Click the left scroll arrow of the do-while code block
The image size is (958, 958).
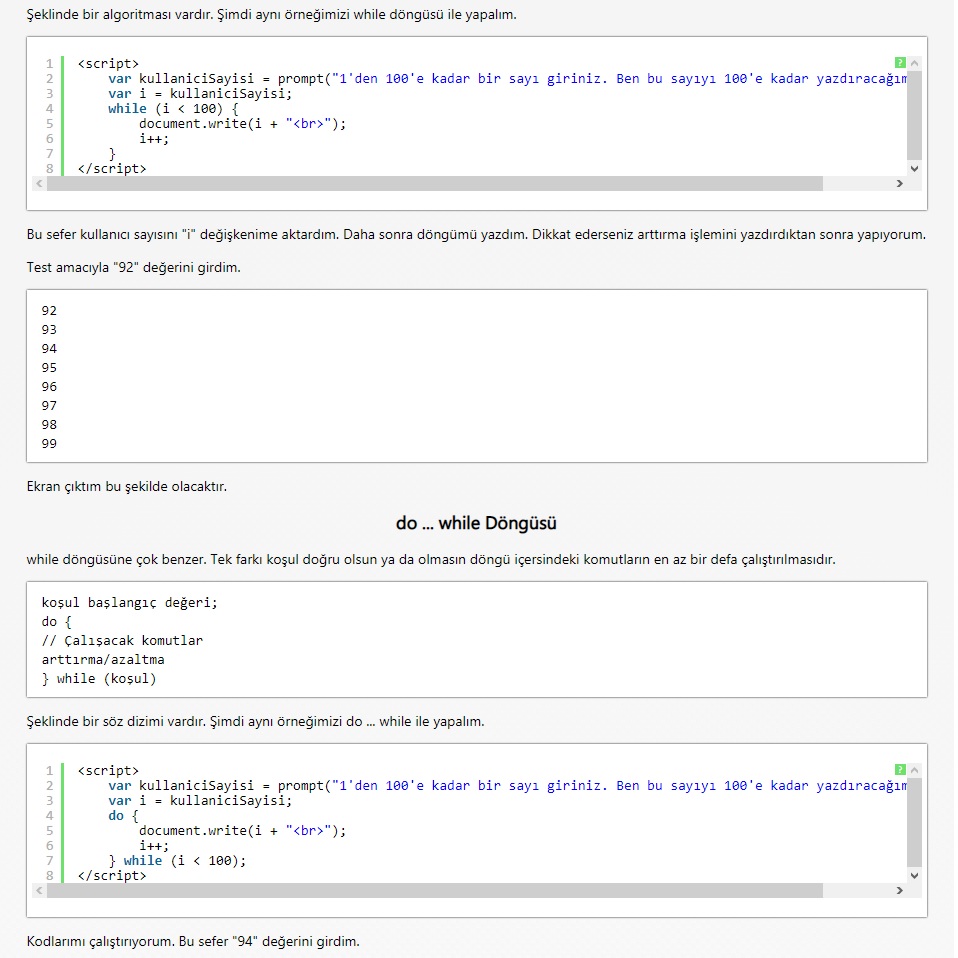coord(39,890)
